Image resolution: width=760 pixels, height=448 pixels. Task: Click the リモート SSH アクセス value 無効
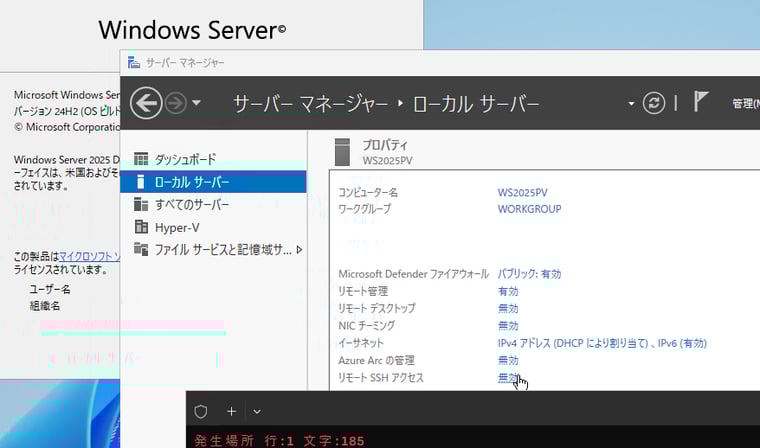pos(508,378)
